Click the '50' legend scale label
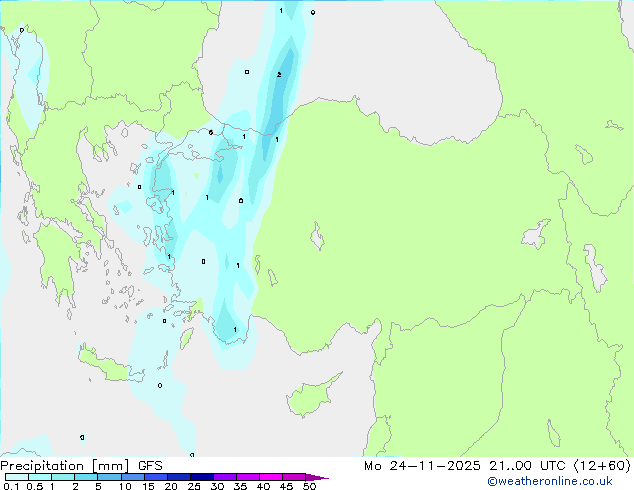634x490 pixels. point(309,486)
